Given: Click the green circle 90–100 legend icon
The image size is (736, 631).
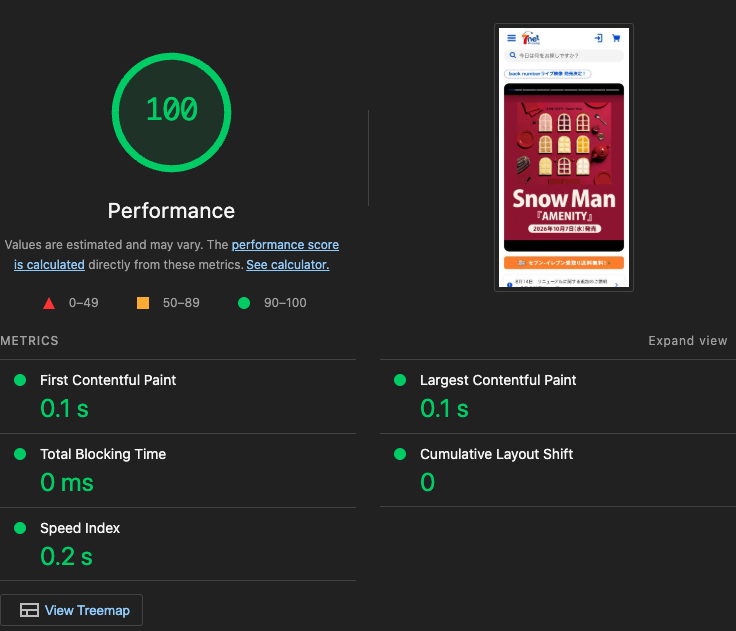Looking at the screenshot, I should [x=244, y=303].
